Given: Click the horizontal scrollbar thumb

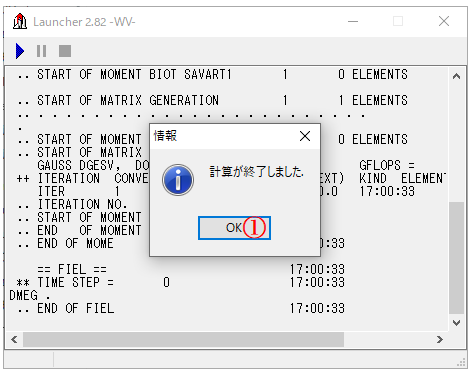Looking at the screenshot, I should [183, 339].
